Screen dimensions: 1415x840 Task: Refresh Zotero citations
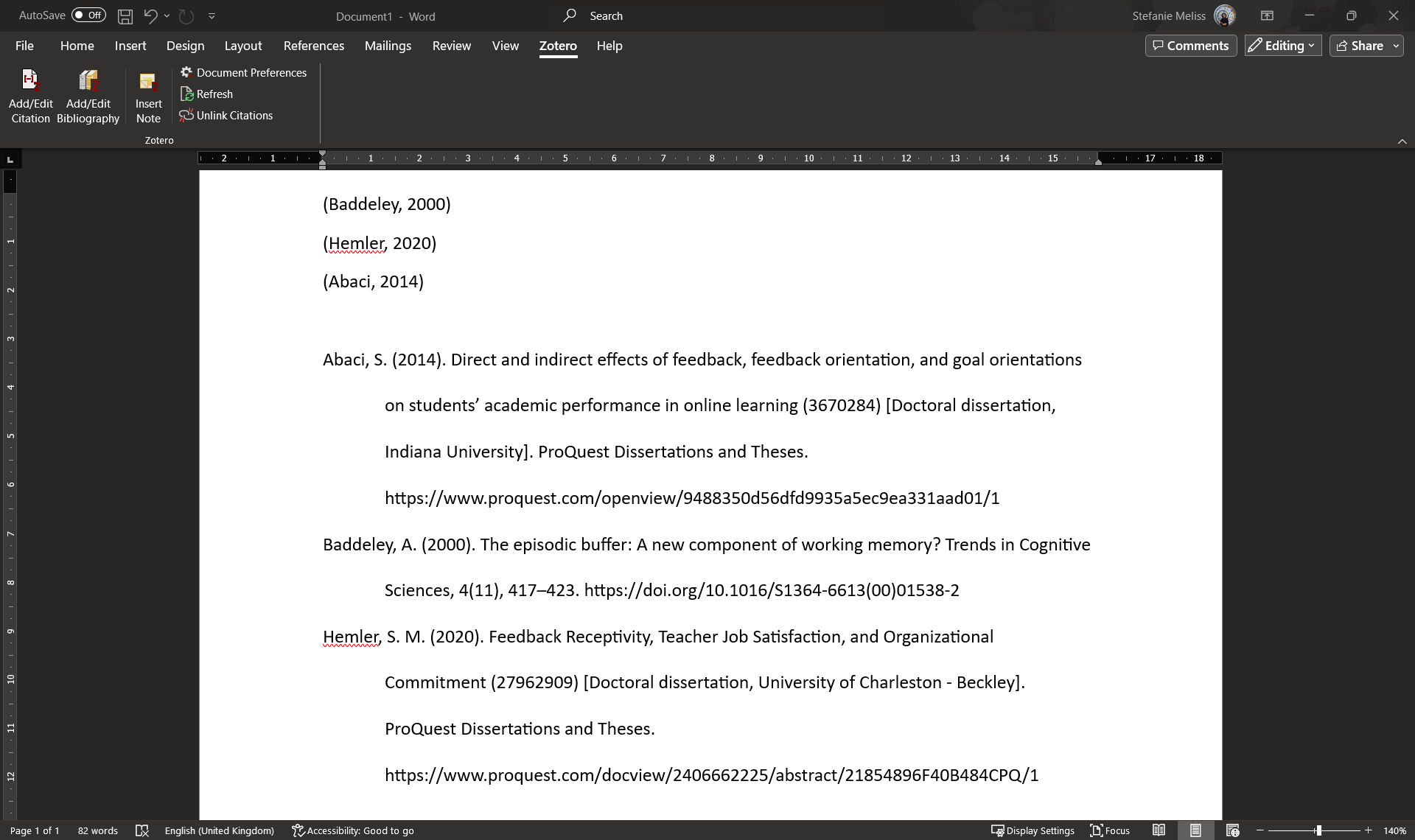[x=207, y=94]
